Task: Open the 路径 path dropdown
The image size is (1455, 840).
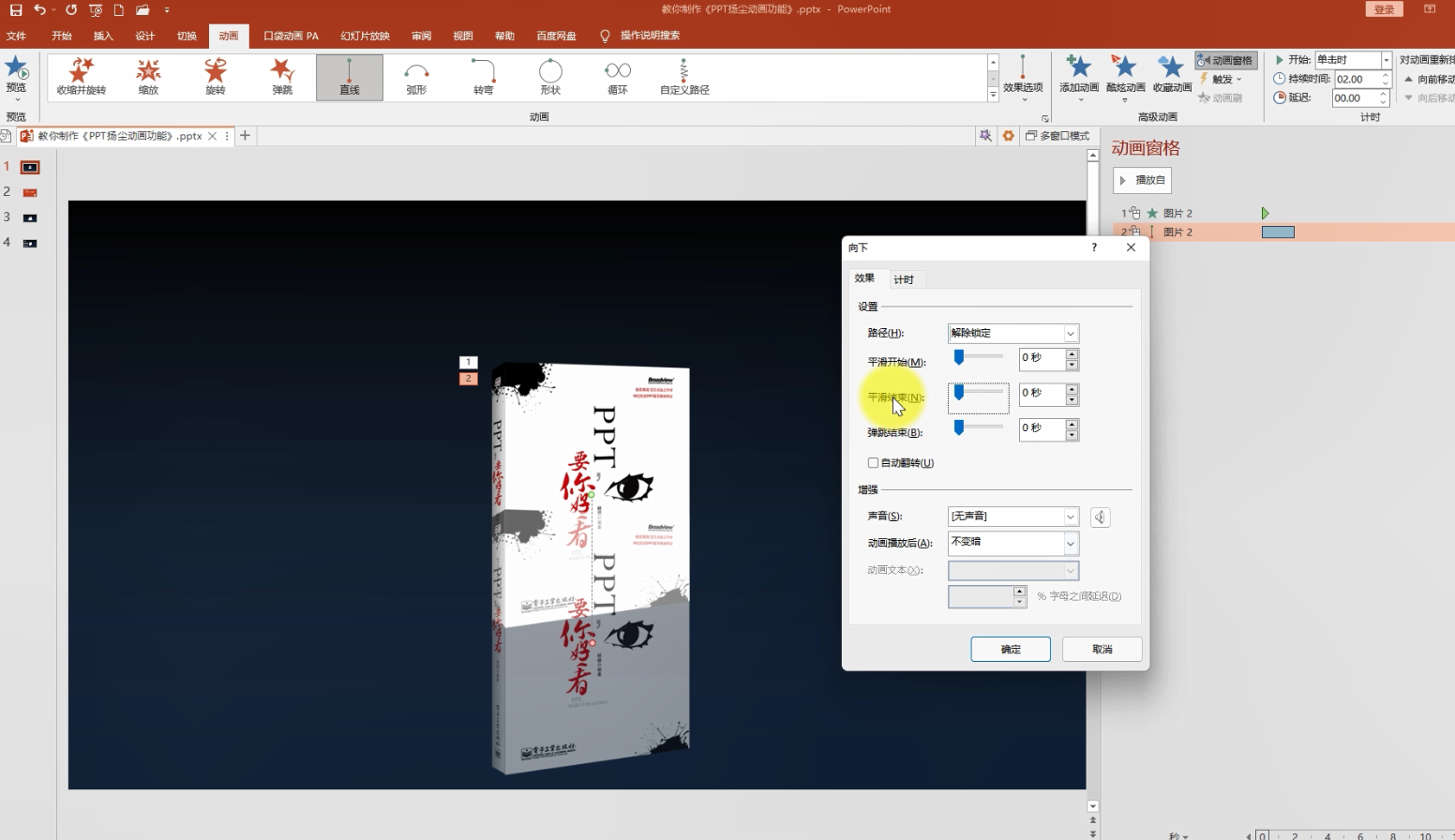Action: tap(1070, 333)
